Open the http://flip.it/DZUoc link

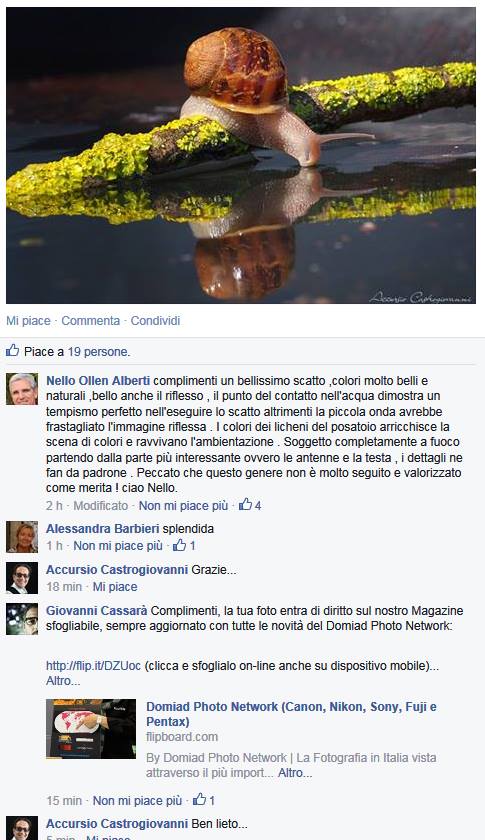93,666
